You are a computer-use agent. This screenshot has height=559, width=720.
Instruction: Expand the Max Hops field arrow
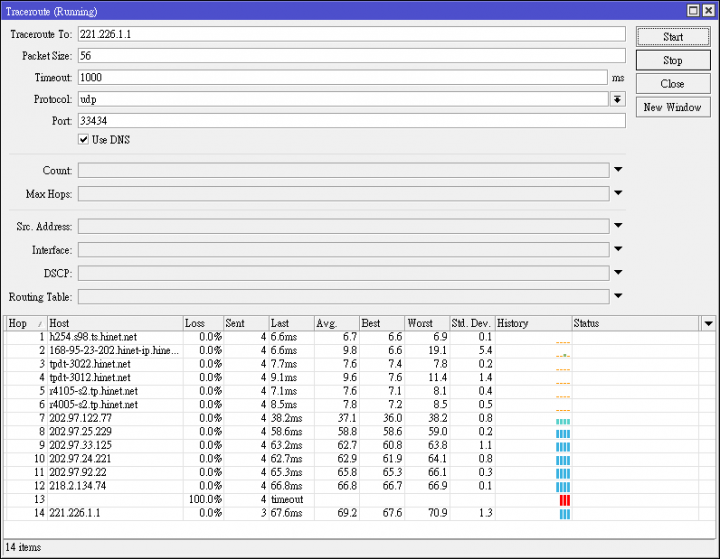(618, 193)
